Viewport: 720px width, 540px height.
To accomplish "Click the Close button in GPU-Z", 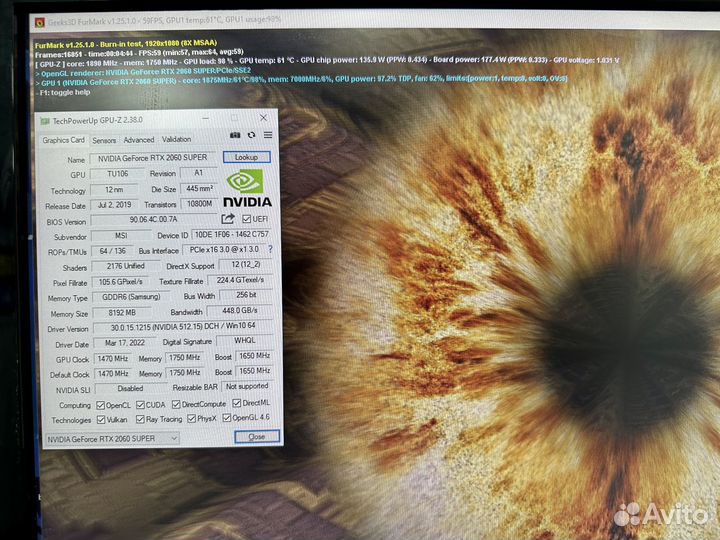I will click(x=257, y=436).
